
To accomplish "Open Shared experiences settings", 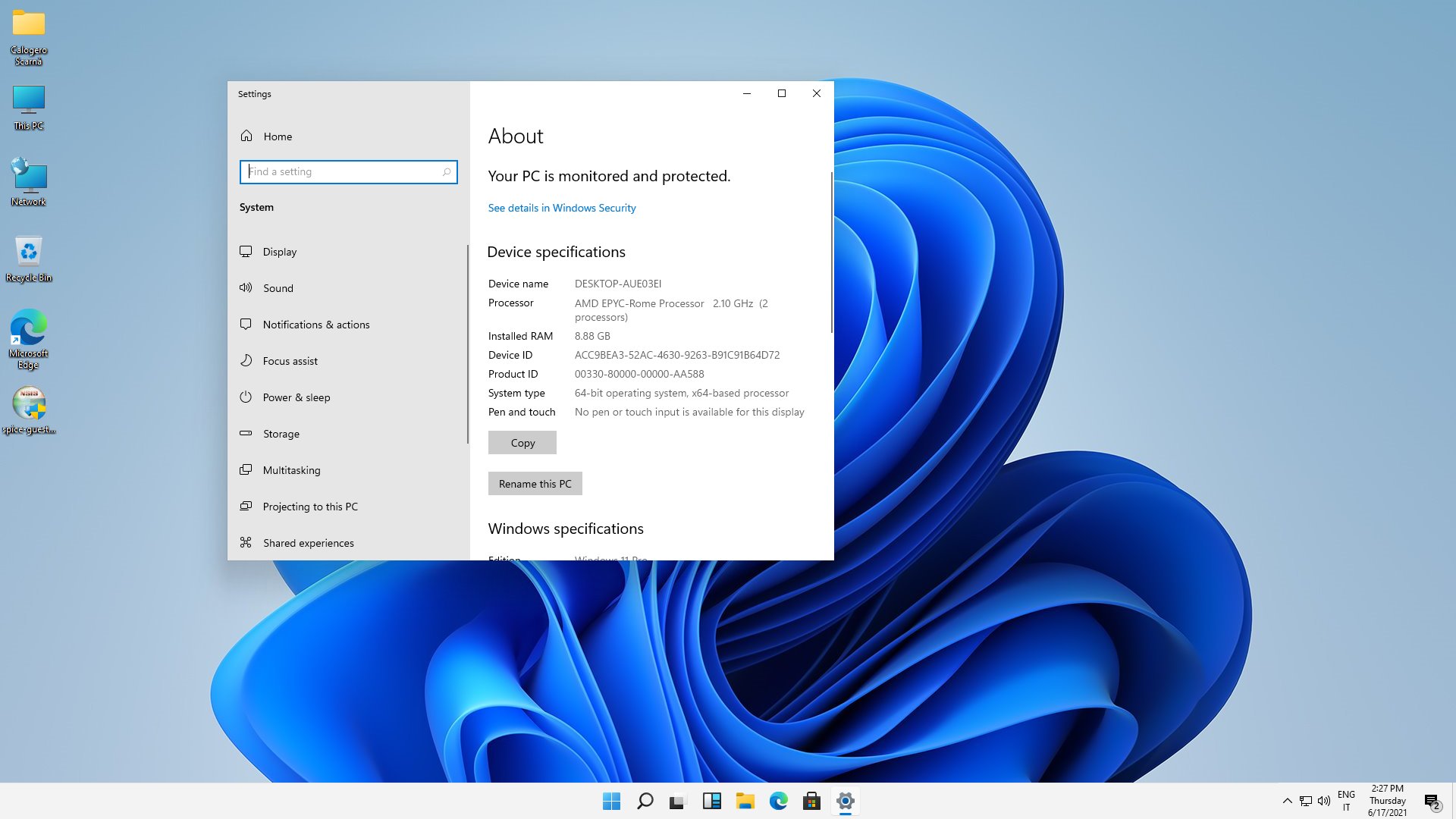I will [x=307, y=543].
